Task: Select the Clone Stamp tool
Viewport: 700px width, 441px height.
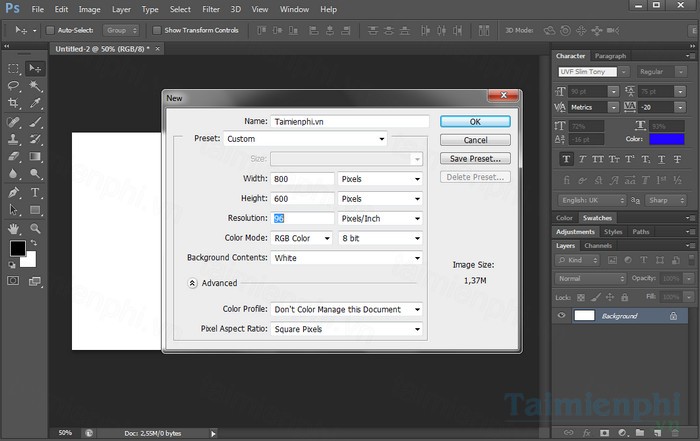Action: [x=13, y=139]
